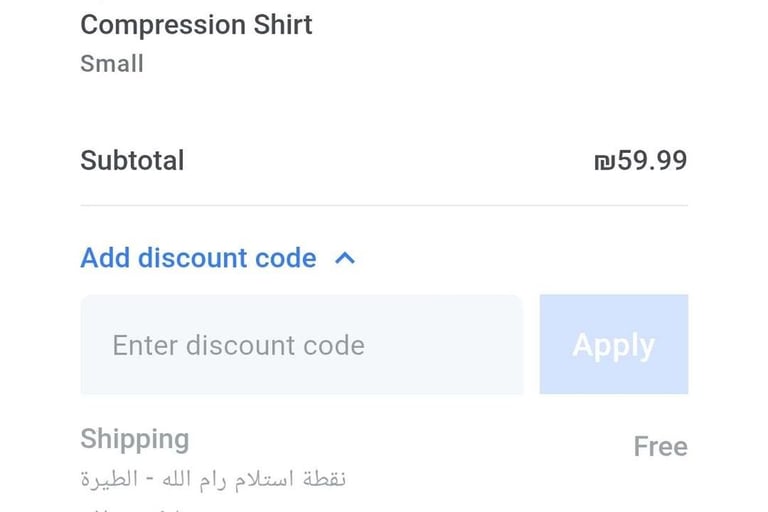Screen dimensions: 768x512
Task: Focus the Enter discount code field
Action: click(301, 345)
